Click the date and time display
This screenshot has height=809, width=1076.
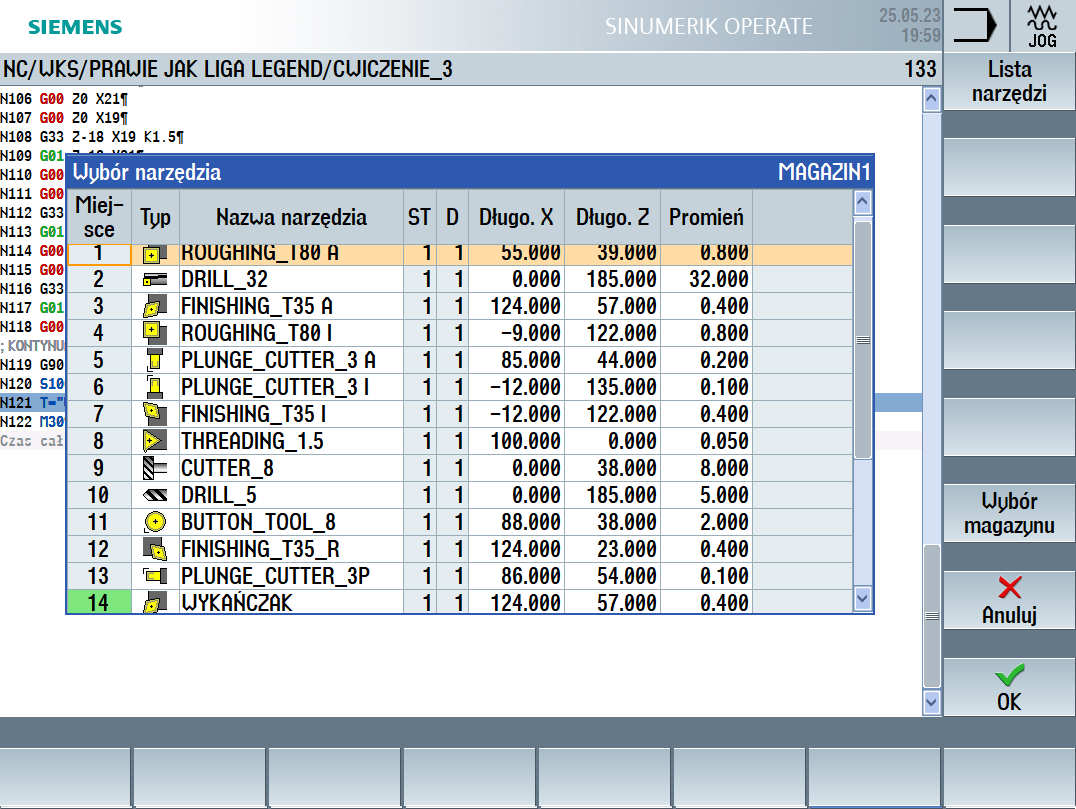click(x=910, y=25)
